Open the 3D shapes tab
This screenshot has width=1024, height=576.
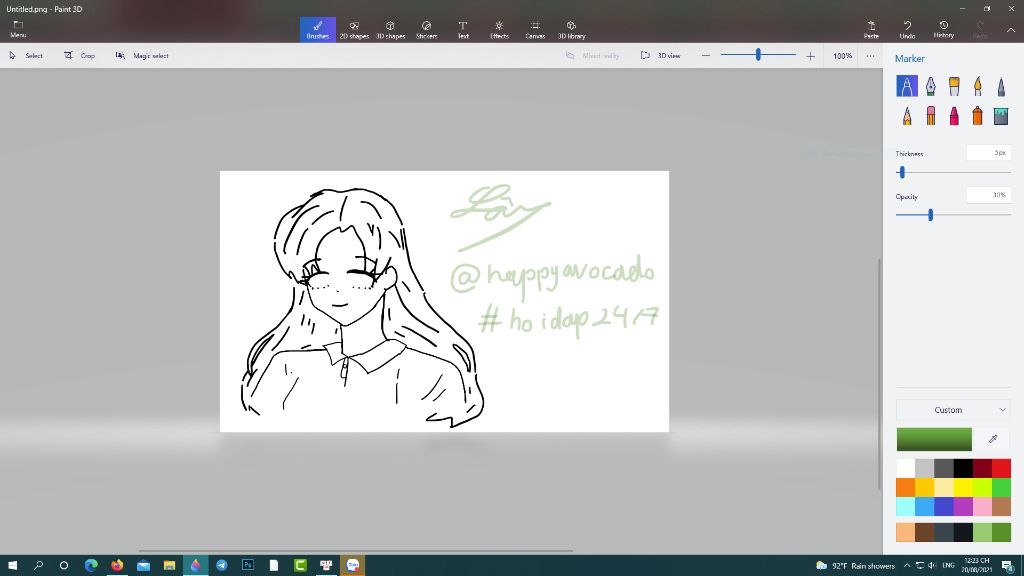tap(391, 29)
